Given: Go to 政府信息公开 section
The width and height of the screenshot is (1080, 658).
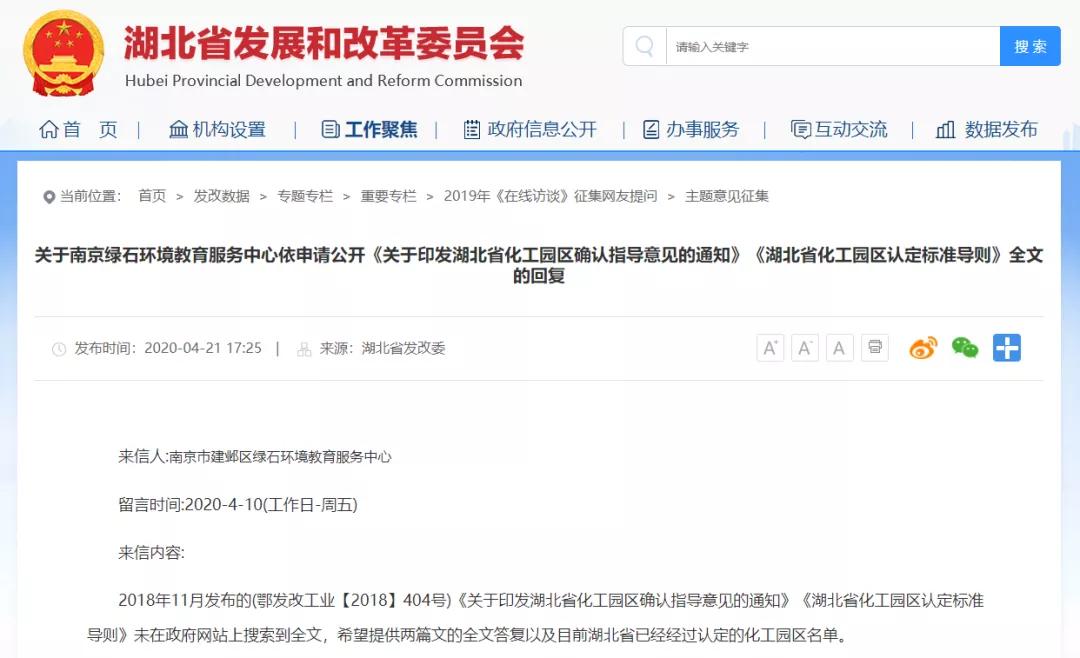Looking at the screenshot, I should click(x=530, y=129).
